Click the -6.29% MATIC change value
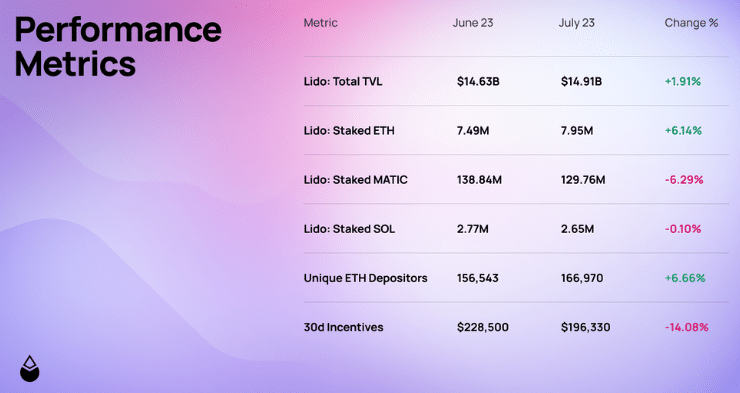Image resolution: width=740 pixels, height=393 pixels. [x=684, y=180]
